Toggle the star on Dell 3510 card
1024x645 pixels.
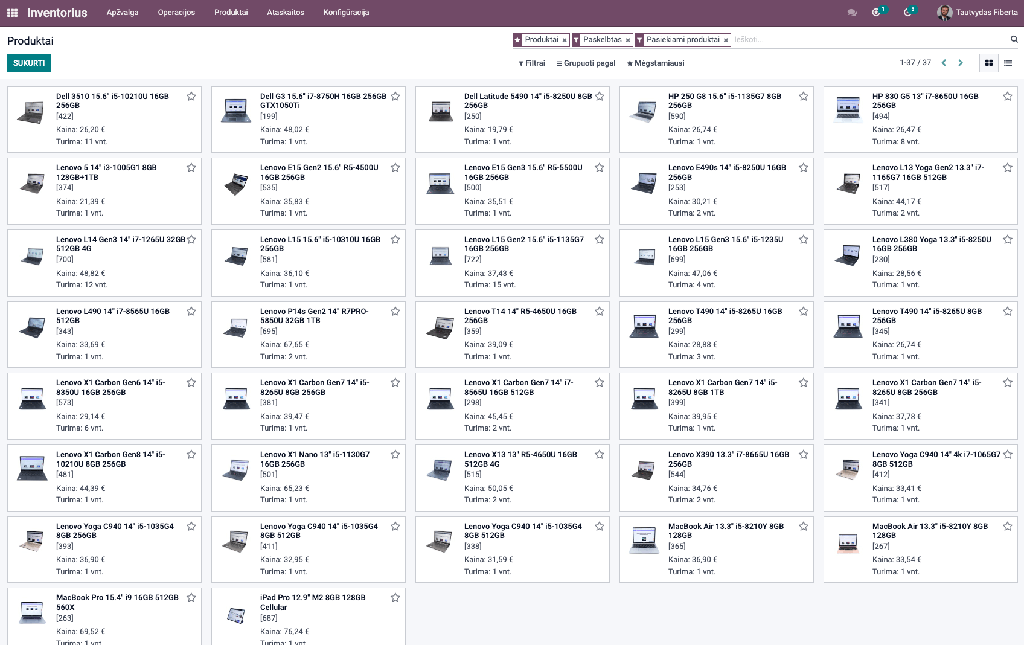point(191,96)
